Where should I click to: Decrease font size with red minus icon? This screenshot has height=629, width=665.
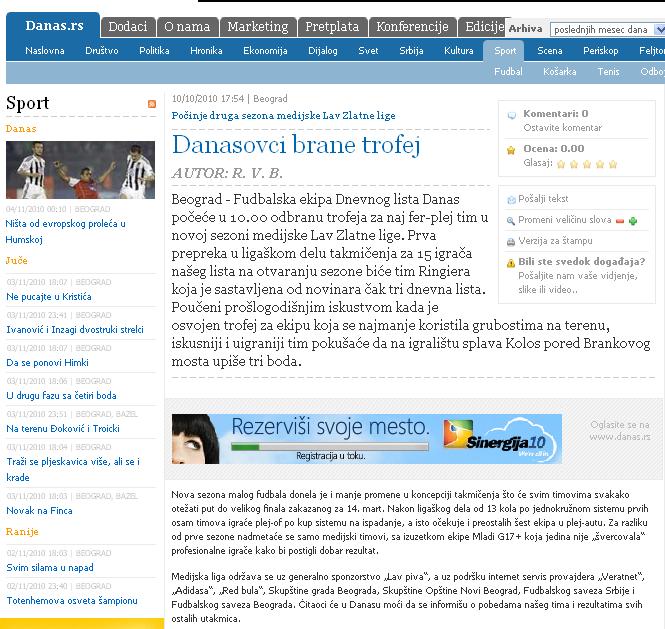[620, 221]
